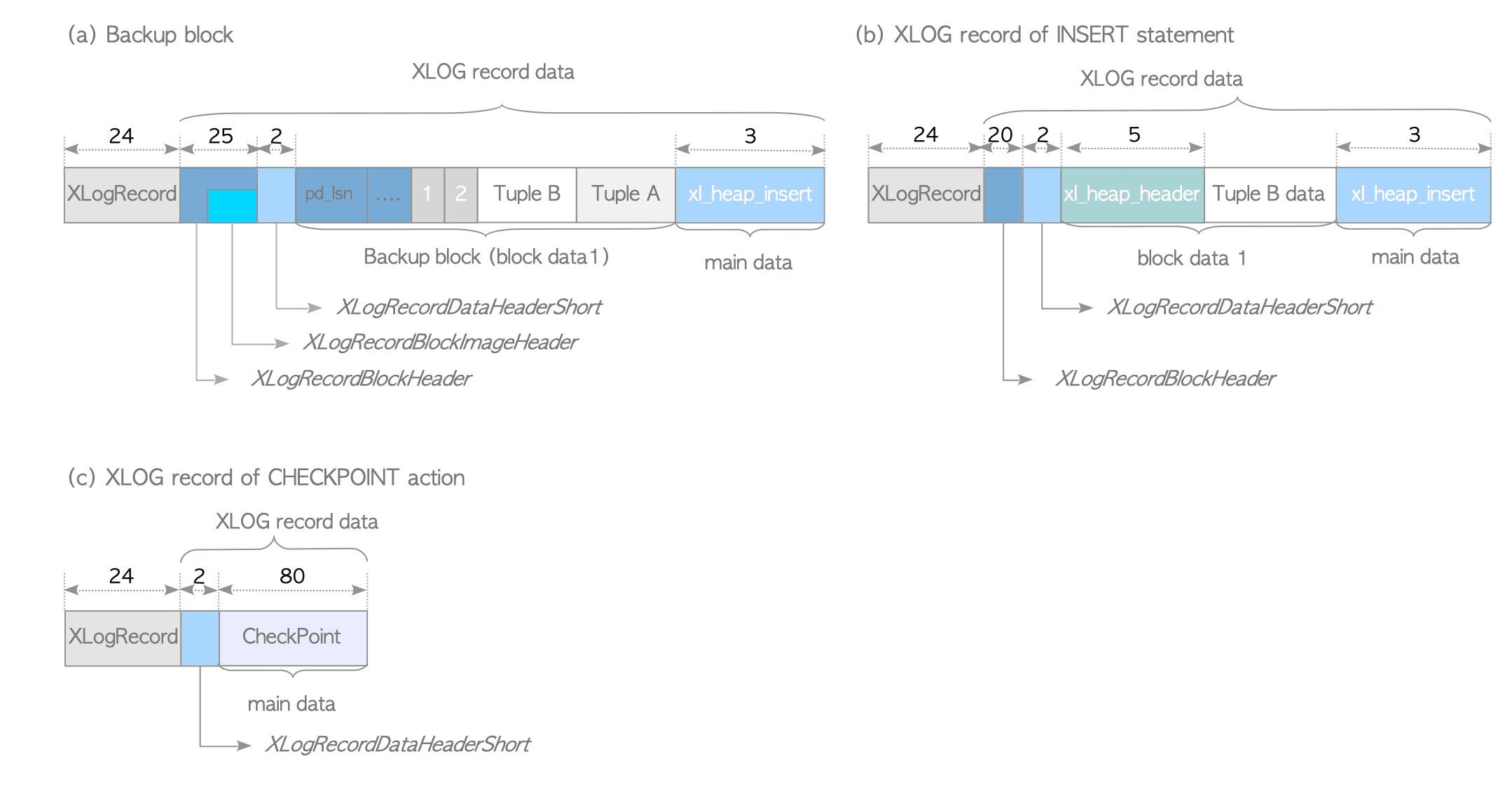
Task: Select the CheckPoint block in CHECKPOINT diagram
Action: 292,637
